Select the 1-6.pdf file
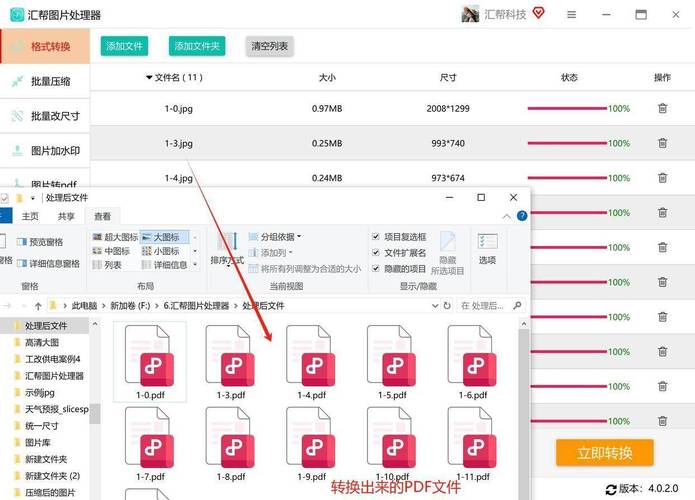Image resolution: width=695 pixels, height=500 pixels. (x=473, y=362)
